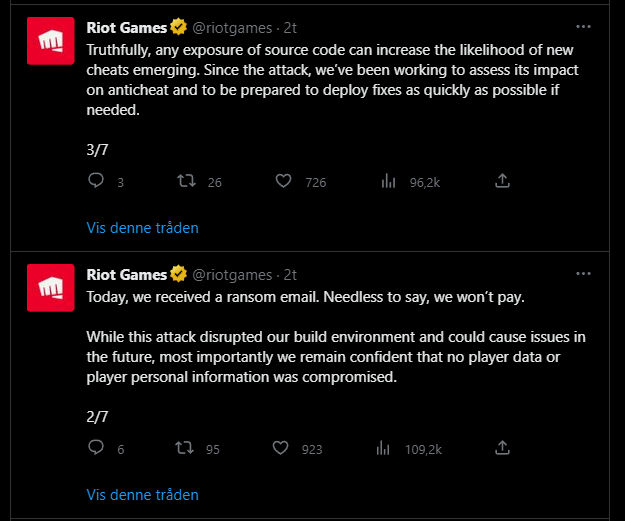625x521 pixels.
Task: Click the 2t timestamp on second tweet
Action: click(290, 275)
